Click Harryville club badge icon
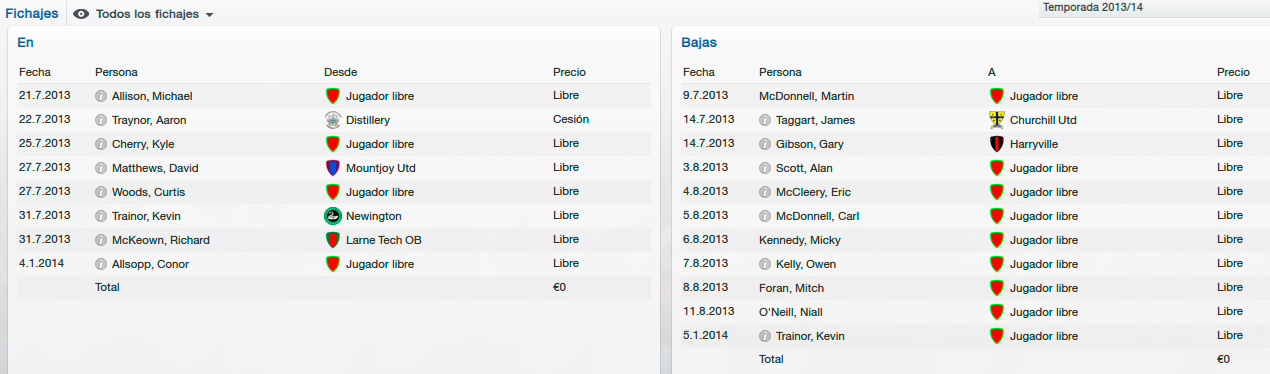The width and height of the screenshot is (1270, 374). click(996, 144)
